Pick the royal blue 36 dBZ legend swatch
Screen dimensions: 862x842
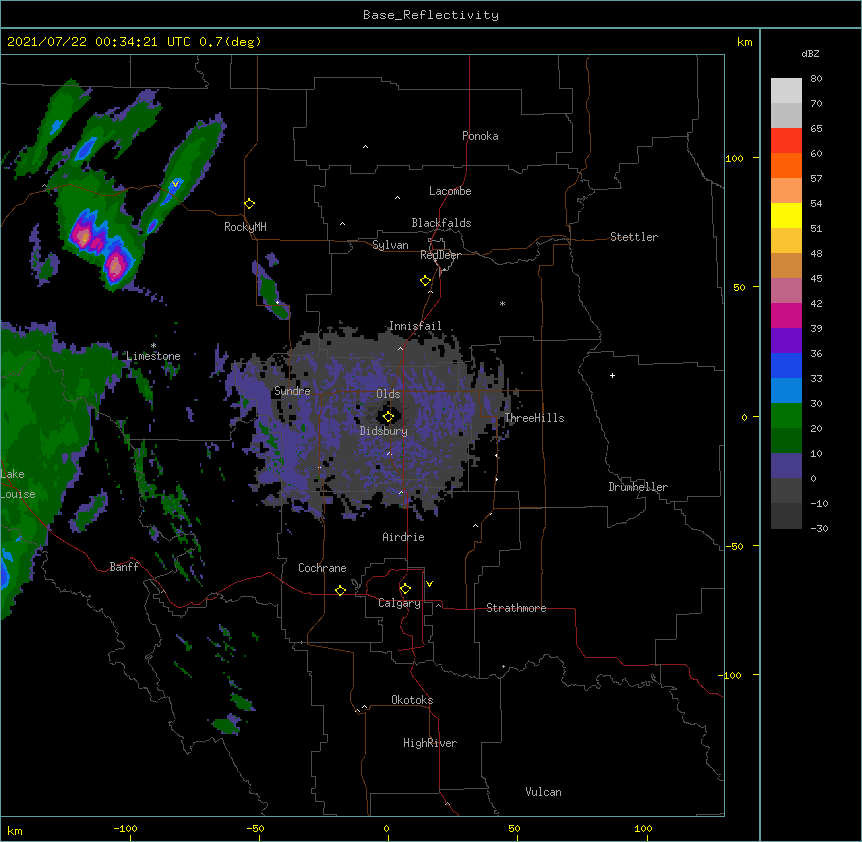[786, 365]
